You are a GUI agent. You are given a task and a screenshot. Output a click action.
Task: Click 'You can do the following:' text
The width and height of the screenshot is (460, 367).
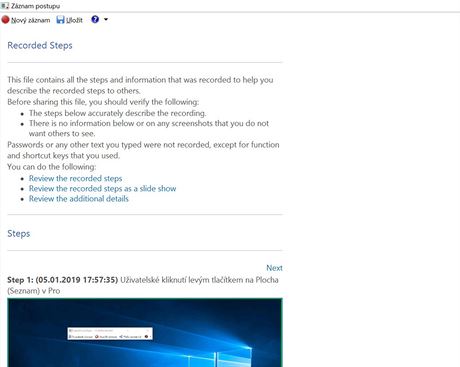(x=52, y=167)
